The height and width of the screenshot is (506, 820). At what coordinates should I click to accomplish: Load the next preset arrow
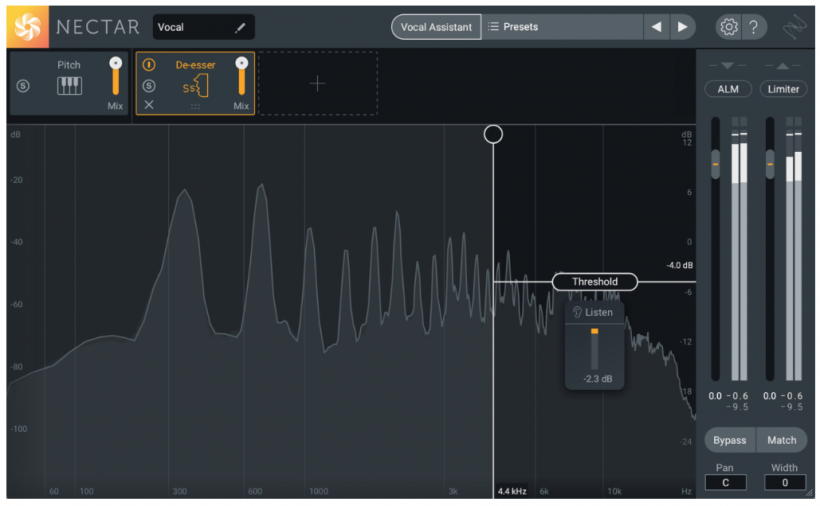pos(682,27)
